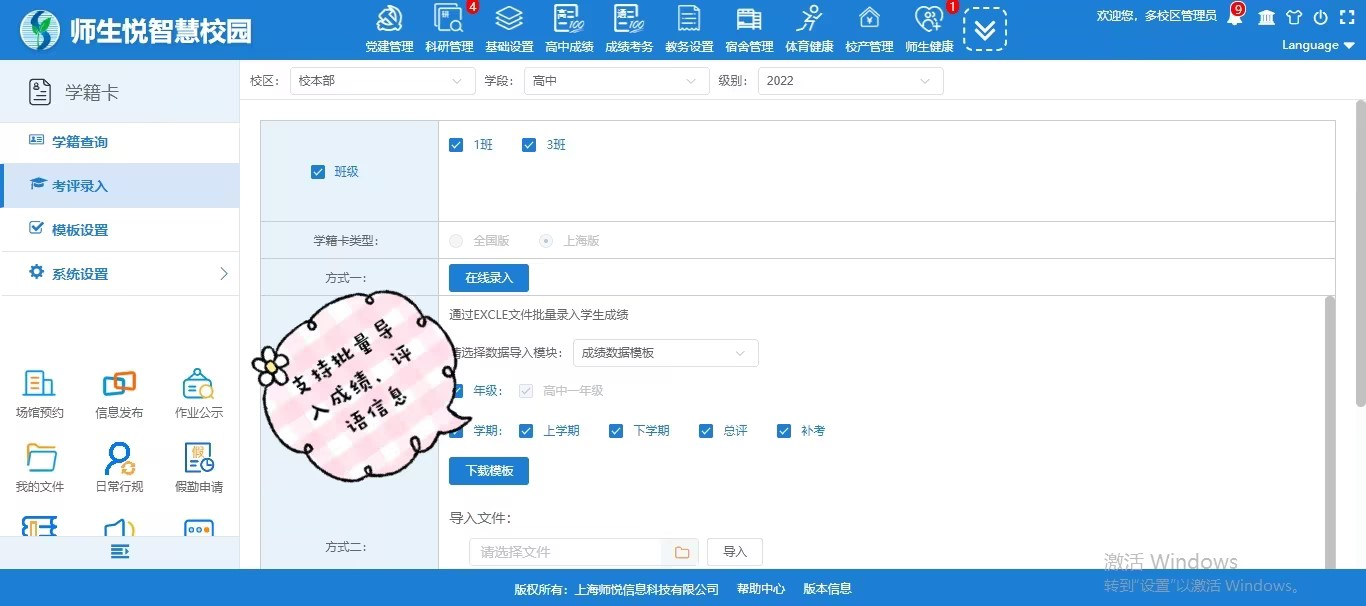Select 模板设置 in the sidebar

click(80, 230)
